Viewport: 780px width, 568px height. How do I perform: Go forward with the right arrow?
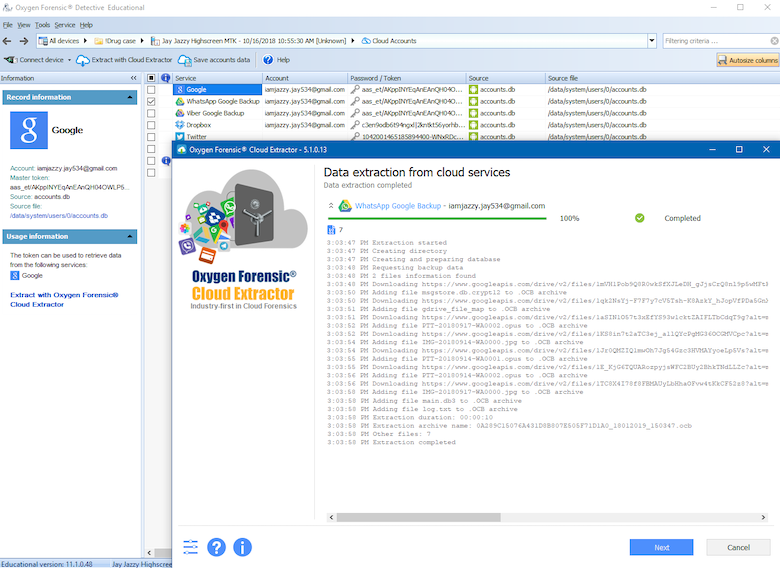pos(24,41)
